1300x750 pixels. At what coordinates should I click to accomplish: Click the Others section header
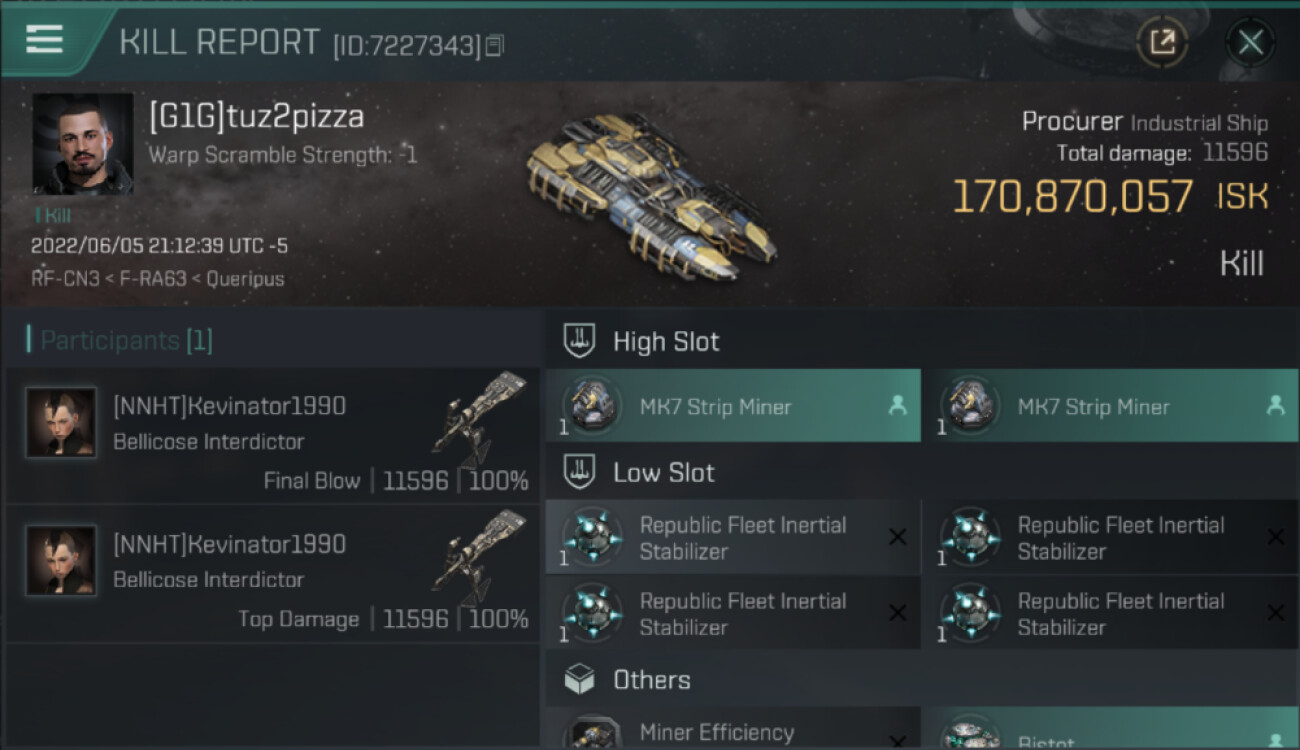tap(651, 680)
